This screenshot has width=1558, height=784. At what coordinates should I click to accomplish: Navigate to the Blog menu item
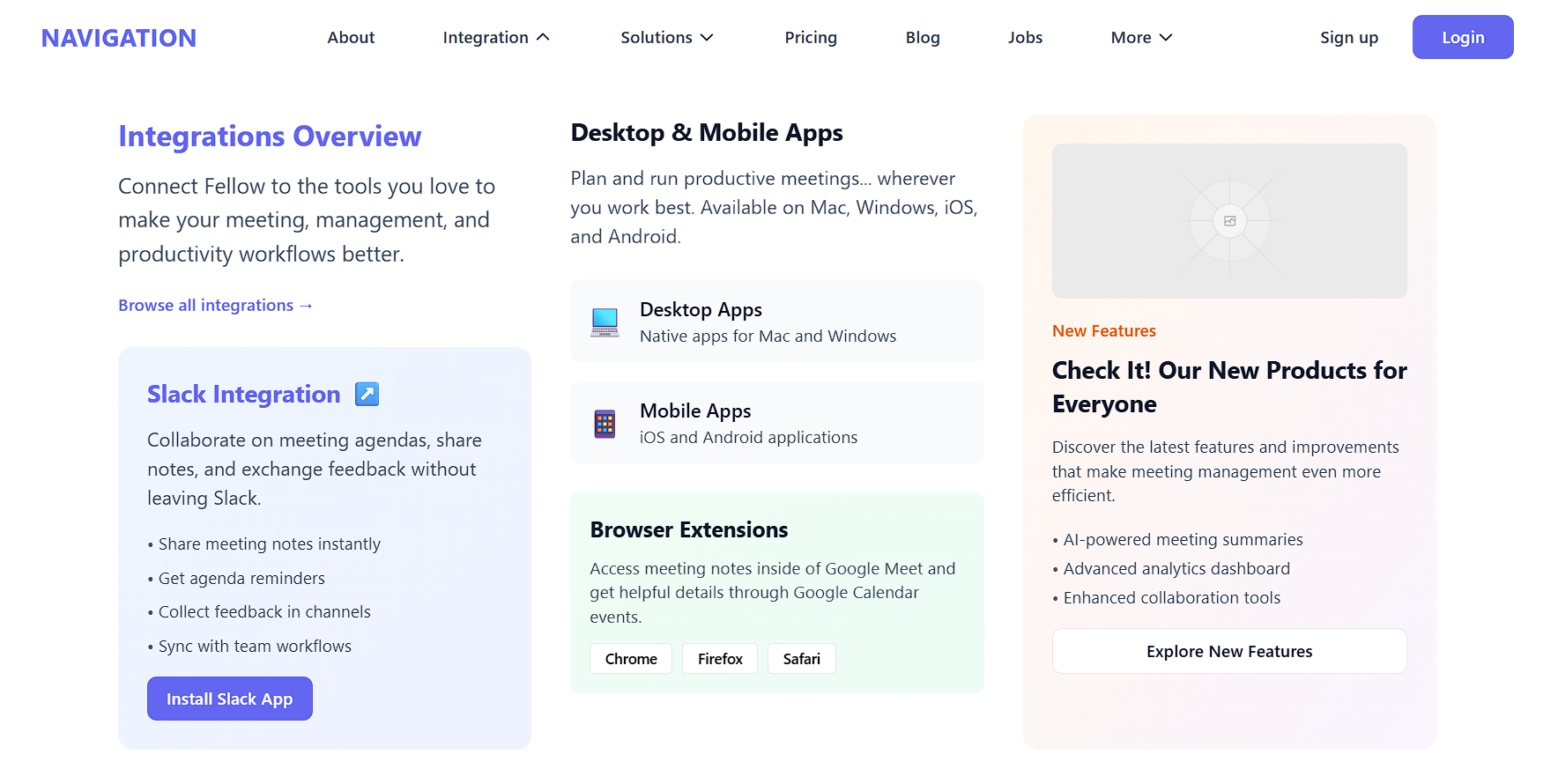tap(922, 38)
